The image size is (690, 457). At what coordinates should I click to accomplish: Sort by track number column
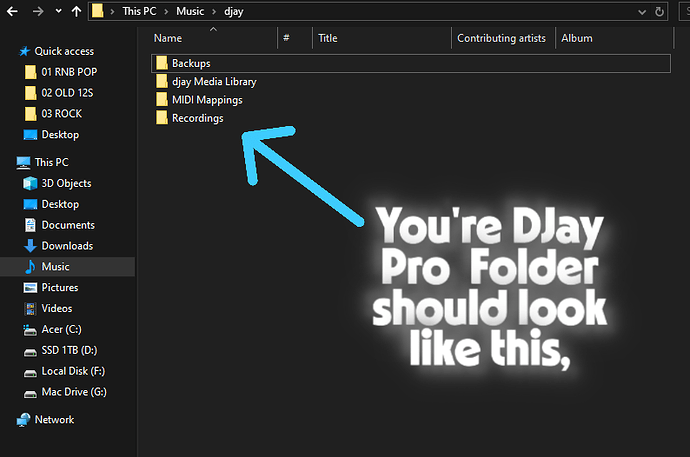[x=286, y=38]
